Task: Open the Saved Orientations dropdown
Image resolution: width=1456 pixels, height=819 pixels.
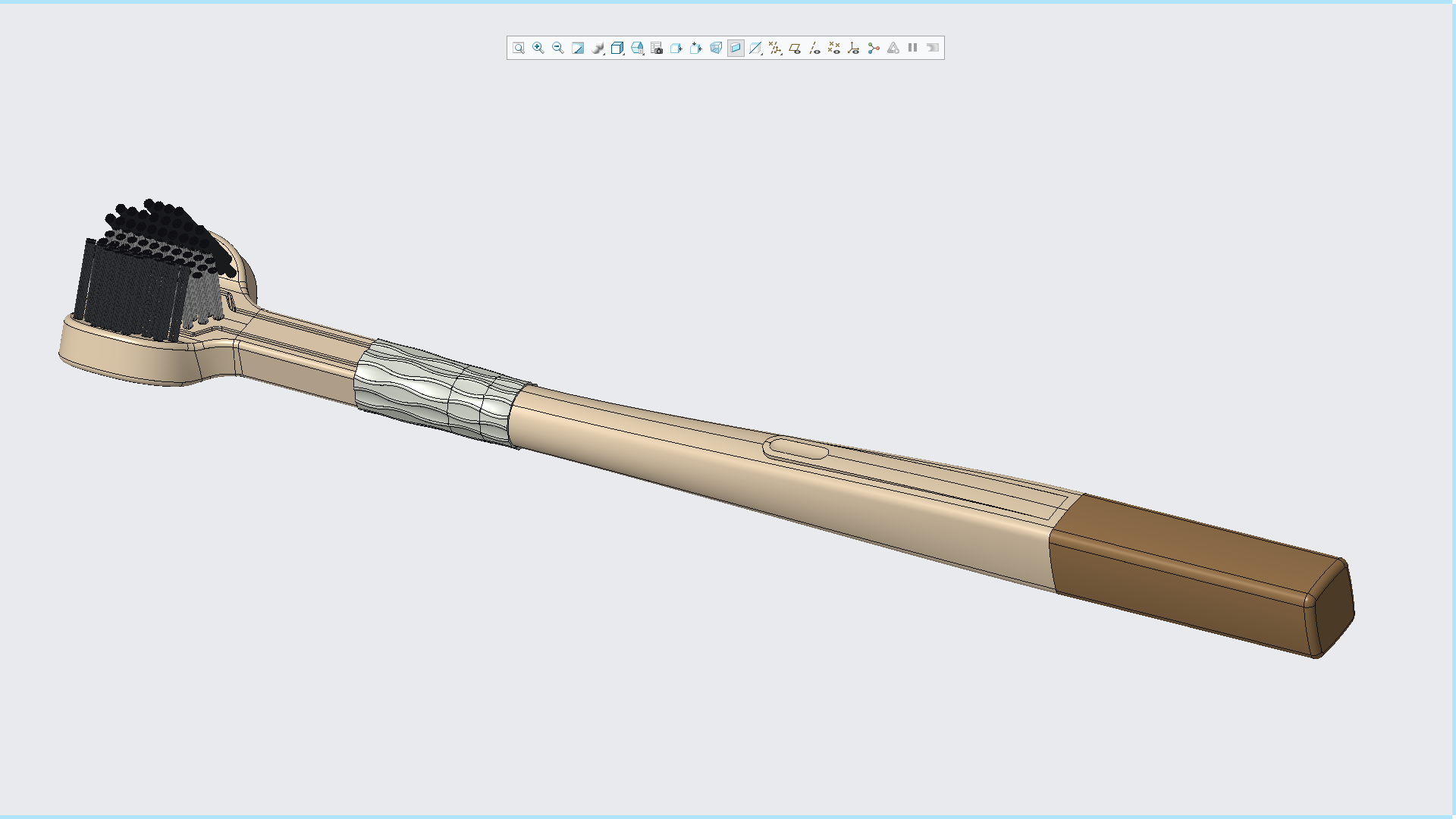Action: [x=637, y=48]
